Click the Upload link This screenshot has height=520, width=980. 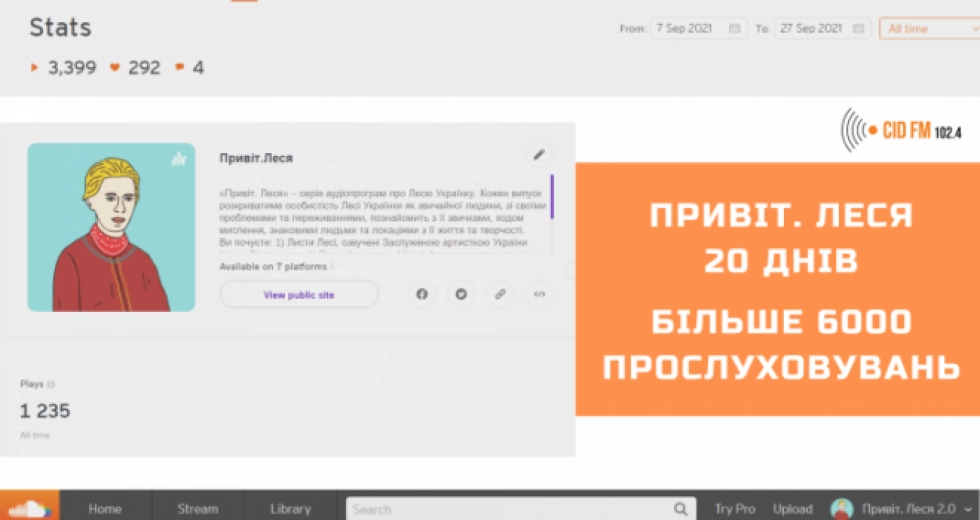792,509
